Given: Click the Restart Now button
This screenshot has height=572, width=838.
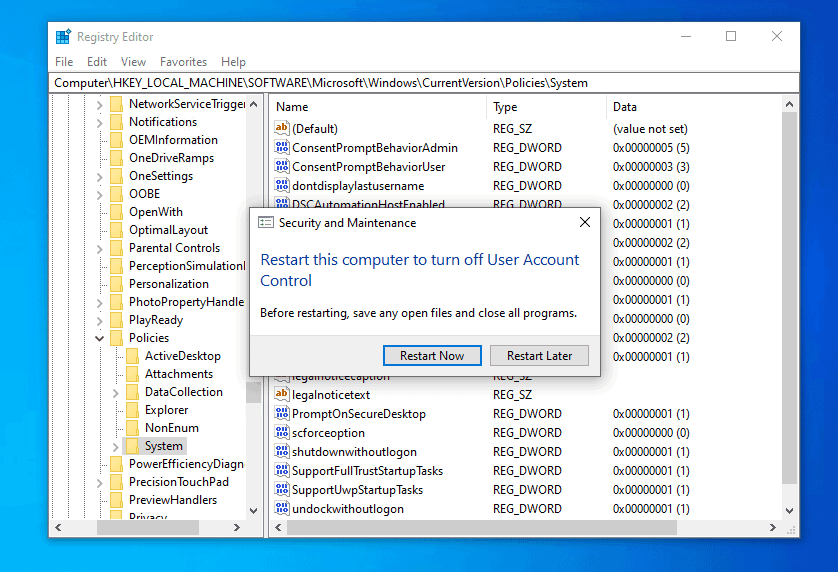Looking at the screenshot, I should click(432, 356).
